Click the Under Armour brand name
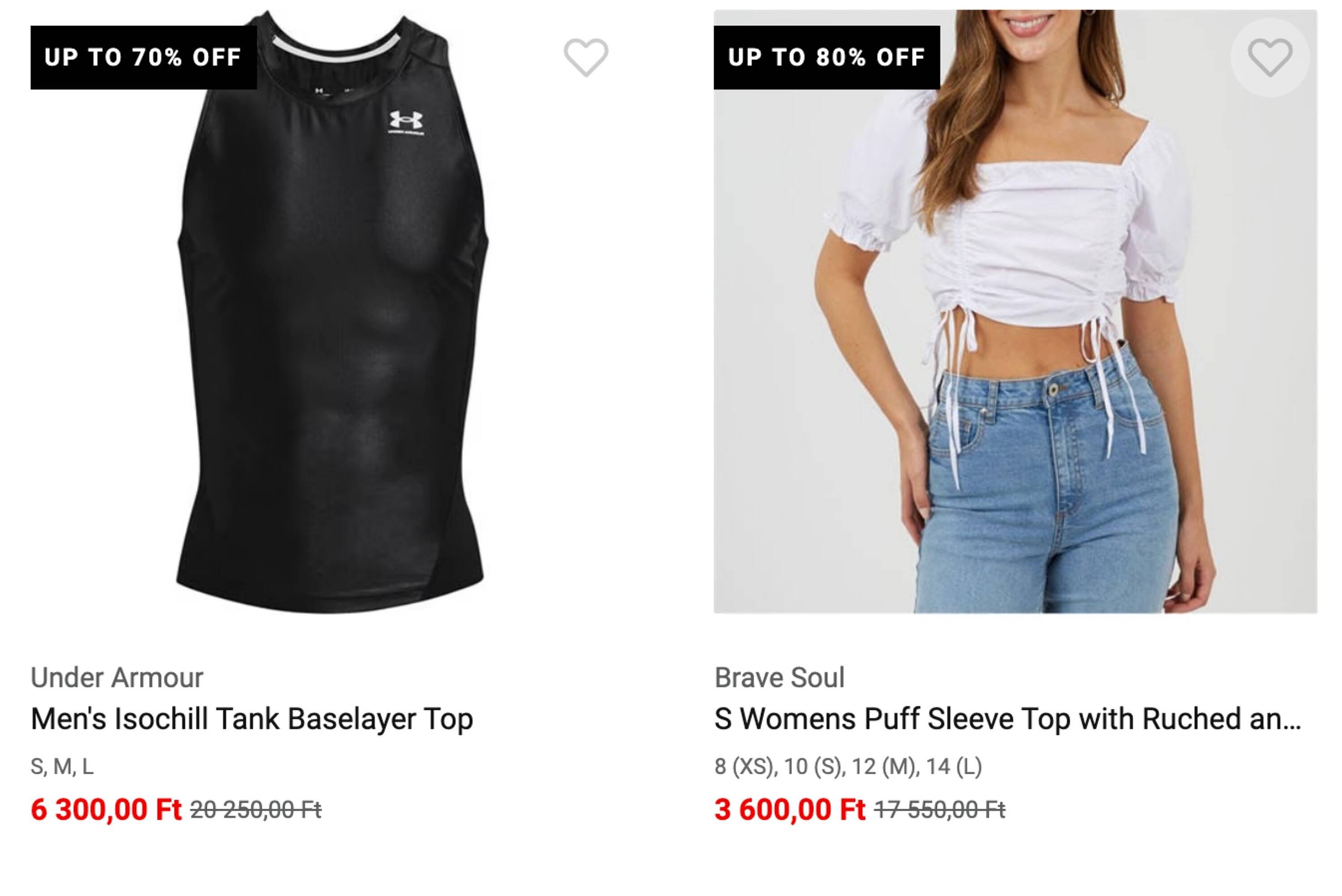 116,678
